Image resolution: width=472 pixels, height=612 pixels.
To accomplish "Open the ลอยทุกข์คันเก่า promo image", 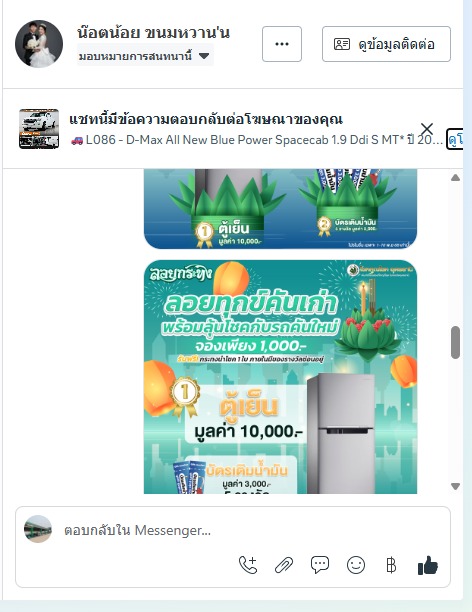I will pos(280,377).
